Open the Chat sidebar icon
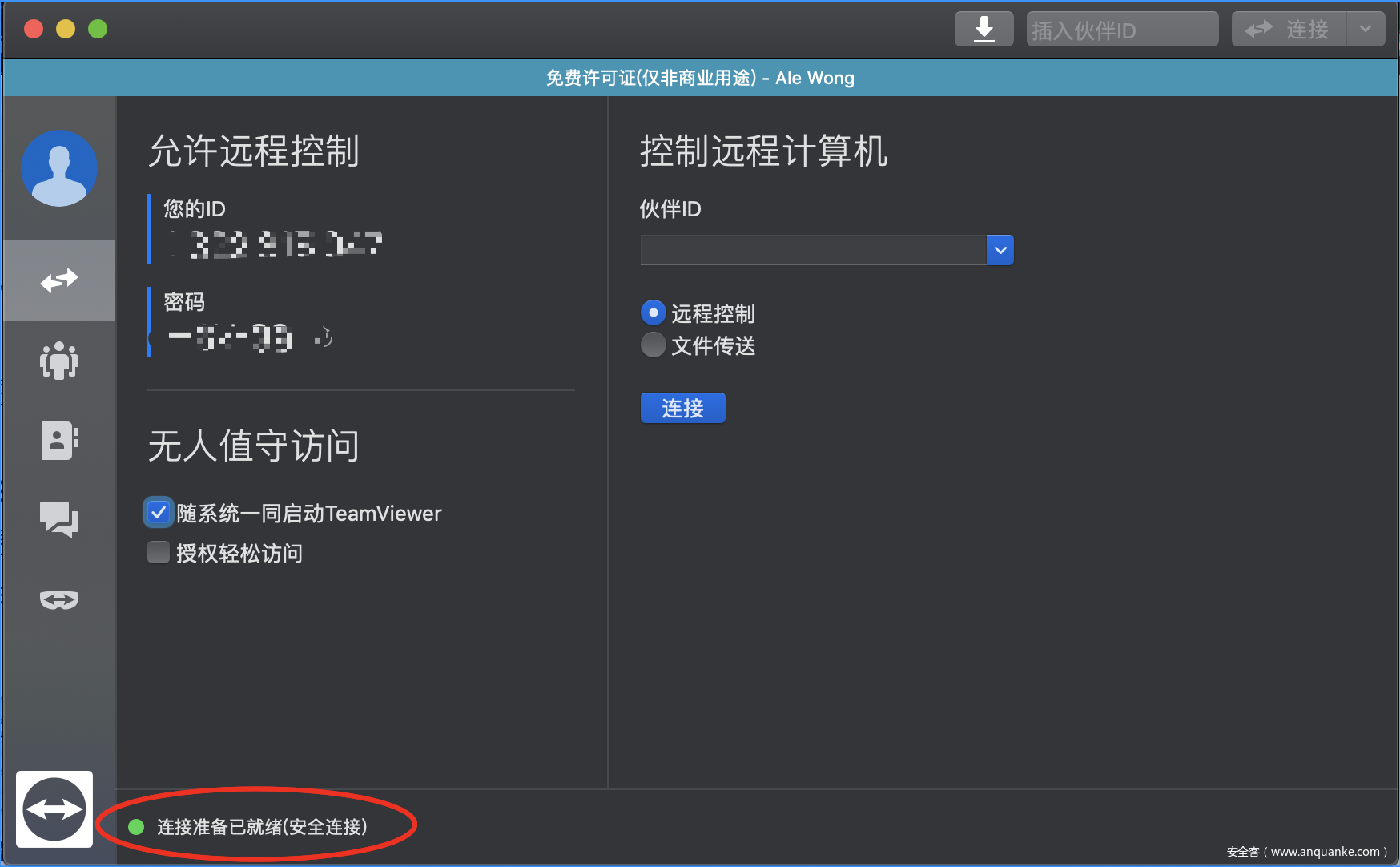The width and height of the screenshot is (1400, 867). [x=59, y=519]
